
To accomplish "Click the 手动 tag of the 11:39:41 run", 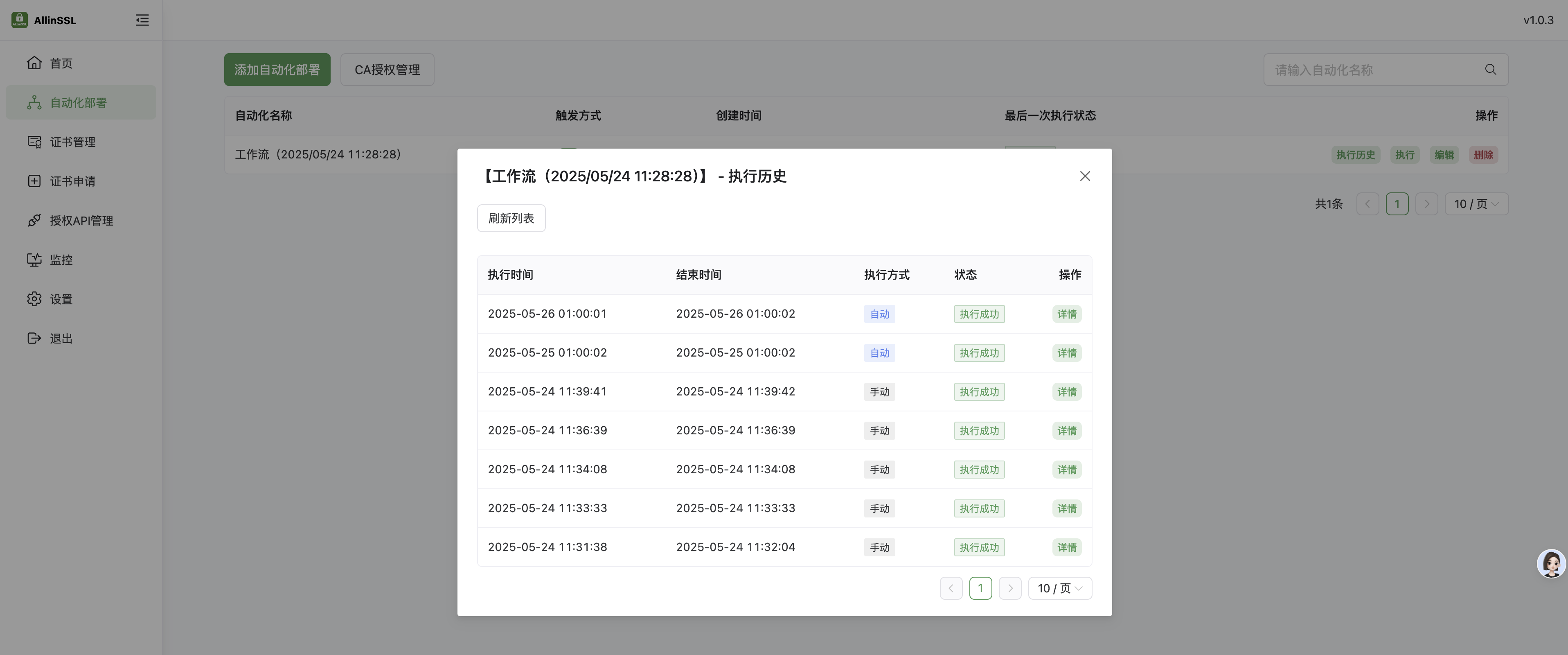I will coord(879,392).
